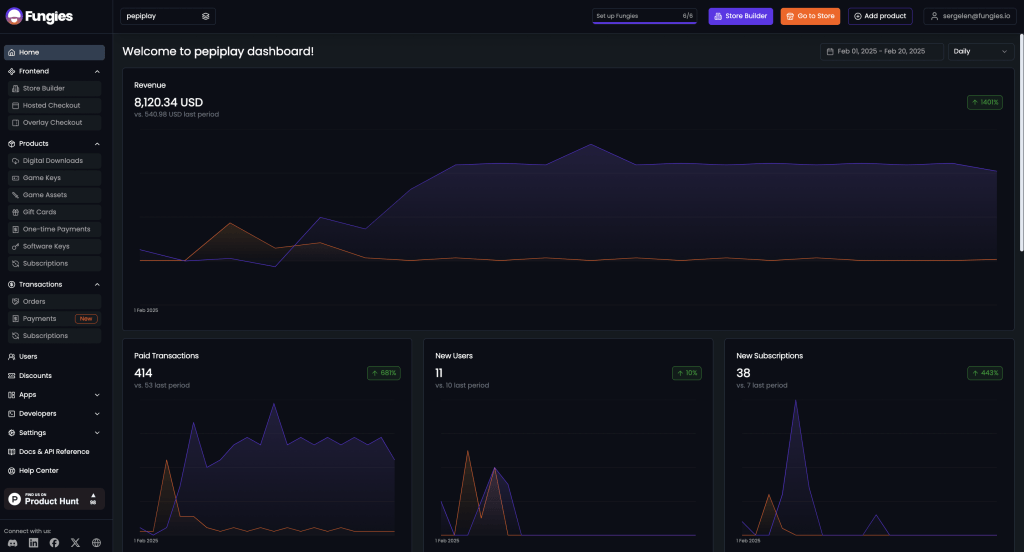Open the website globe icon

(x=96, y=543)
